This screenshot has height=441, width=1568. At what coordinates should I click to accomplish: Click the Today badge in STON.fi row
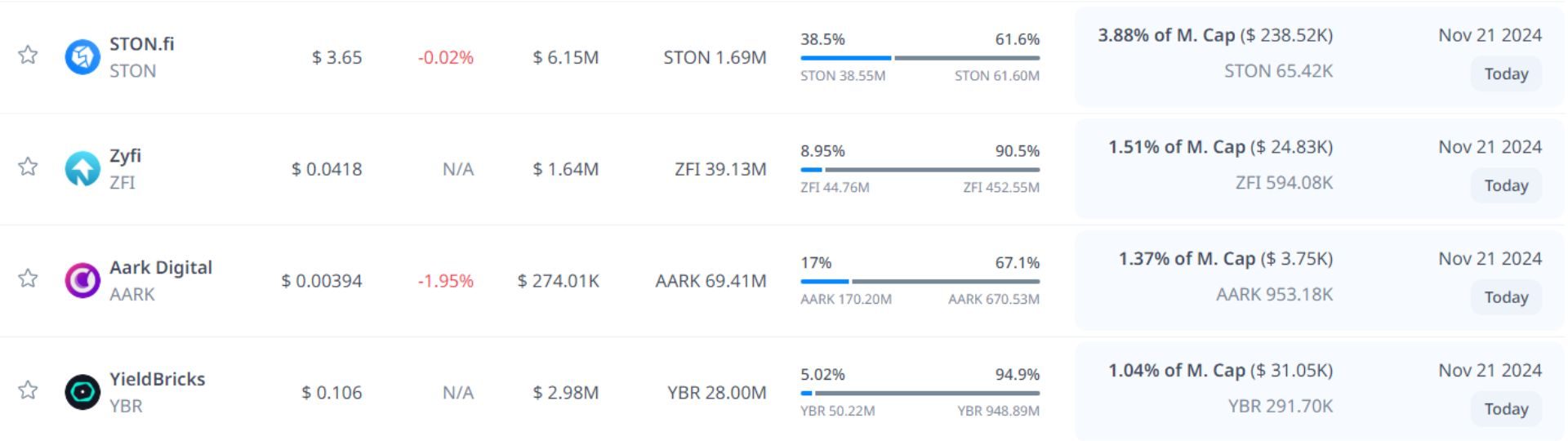1506,74
